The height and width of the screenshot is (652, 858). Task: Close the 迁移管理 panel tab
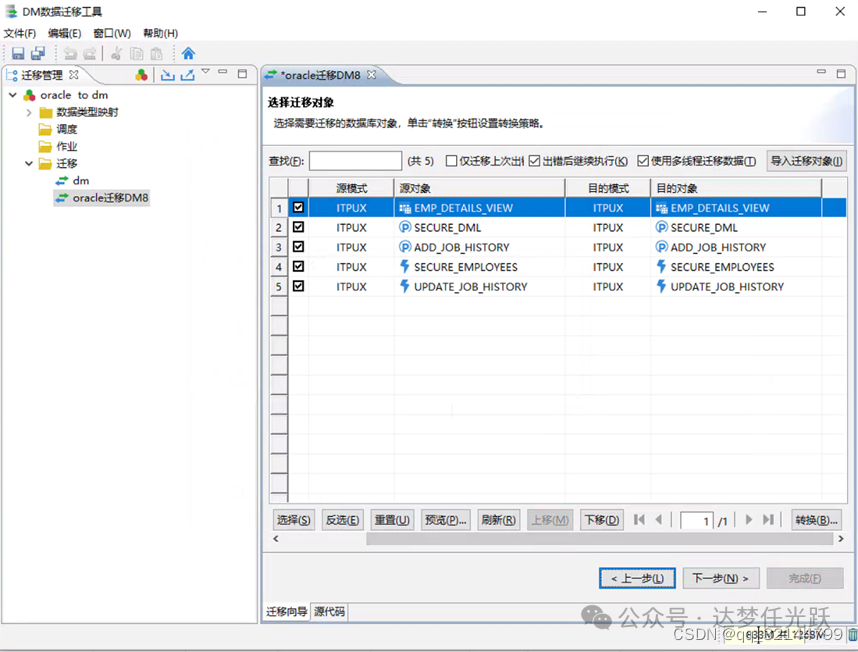click(74, 74)
